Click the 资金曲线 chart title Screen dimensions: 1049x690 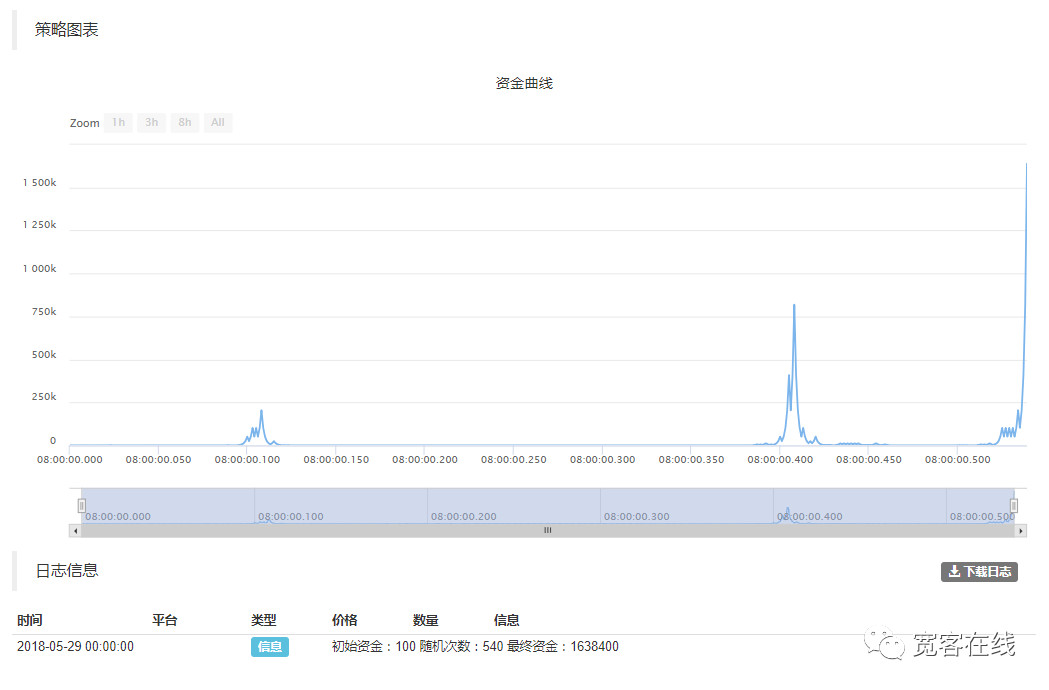(x=524, y=83)
